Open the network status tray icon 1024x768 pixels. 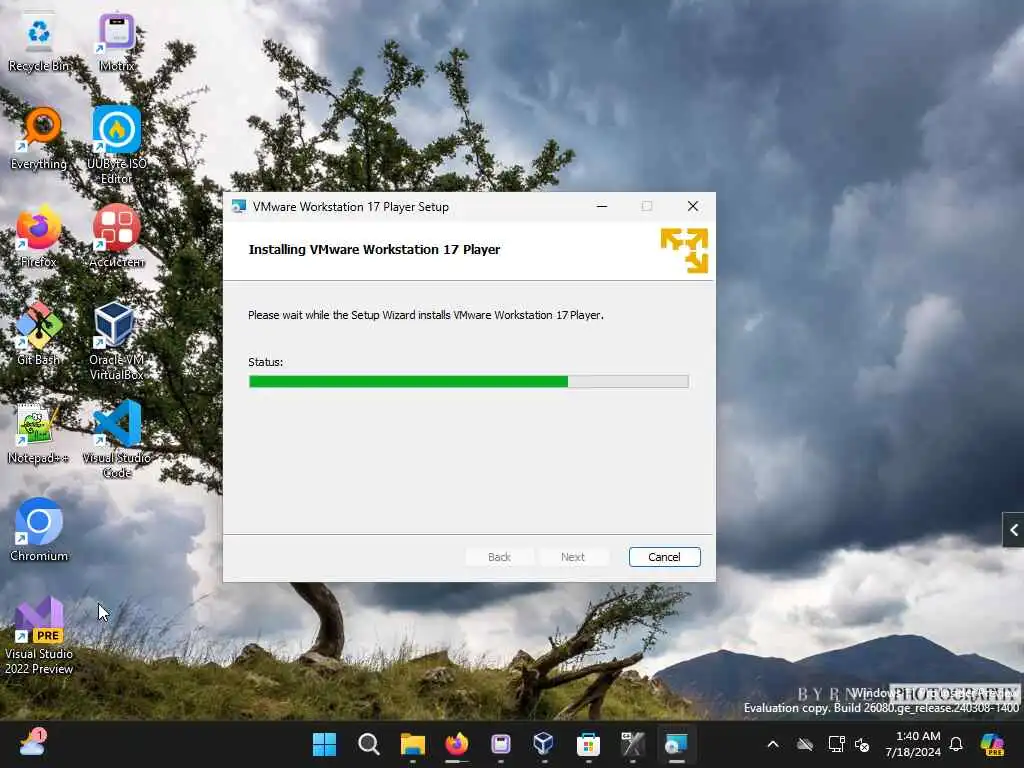pos(836,744)
